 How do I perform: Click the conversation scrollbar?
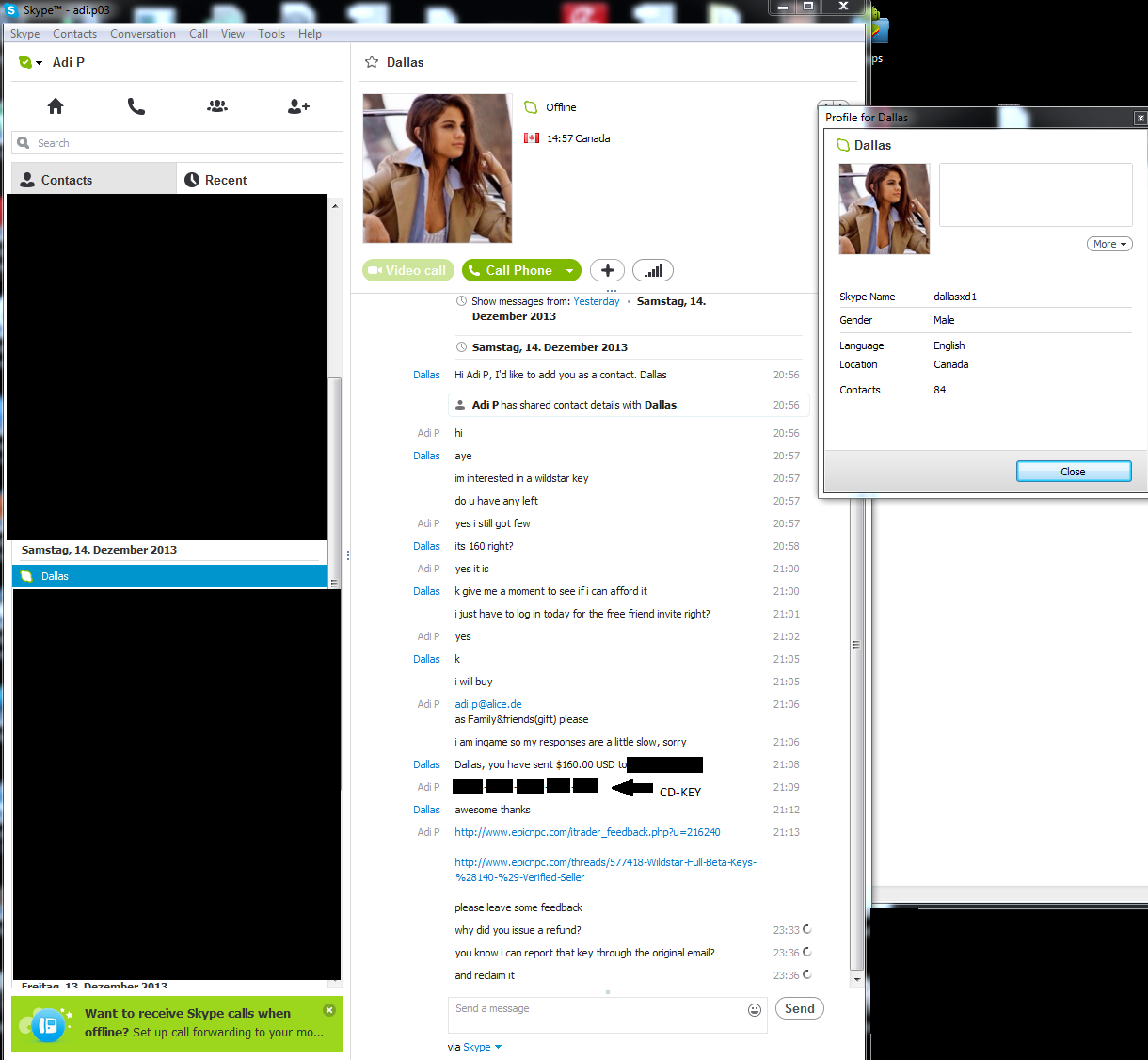click(856, 734)
